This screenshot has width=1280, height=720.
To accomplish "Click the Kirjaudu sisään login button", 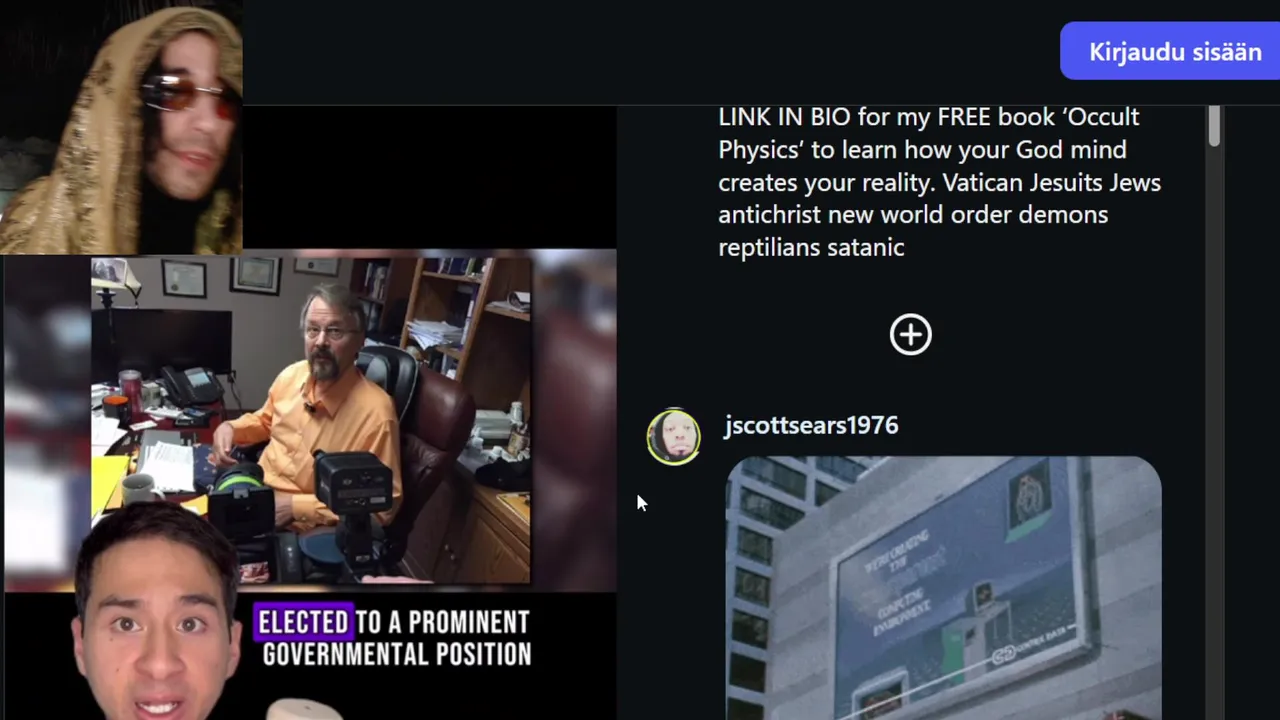I will 1172,52.
